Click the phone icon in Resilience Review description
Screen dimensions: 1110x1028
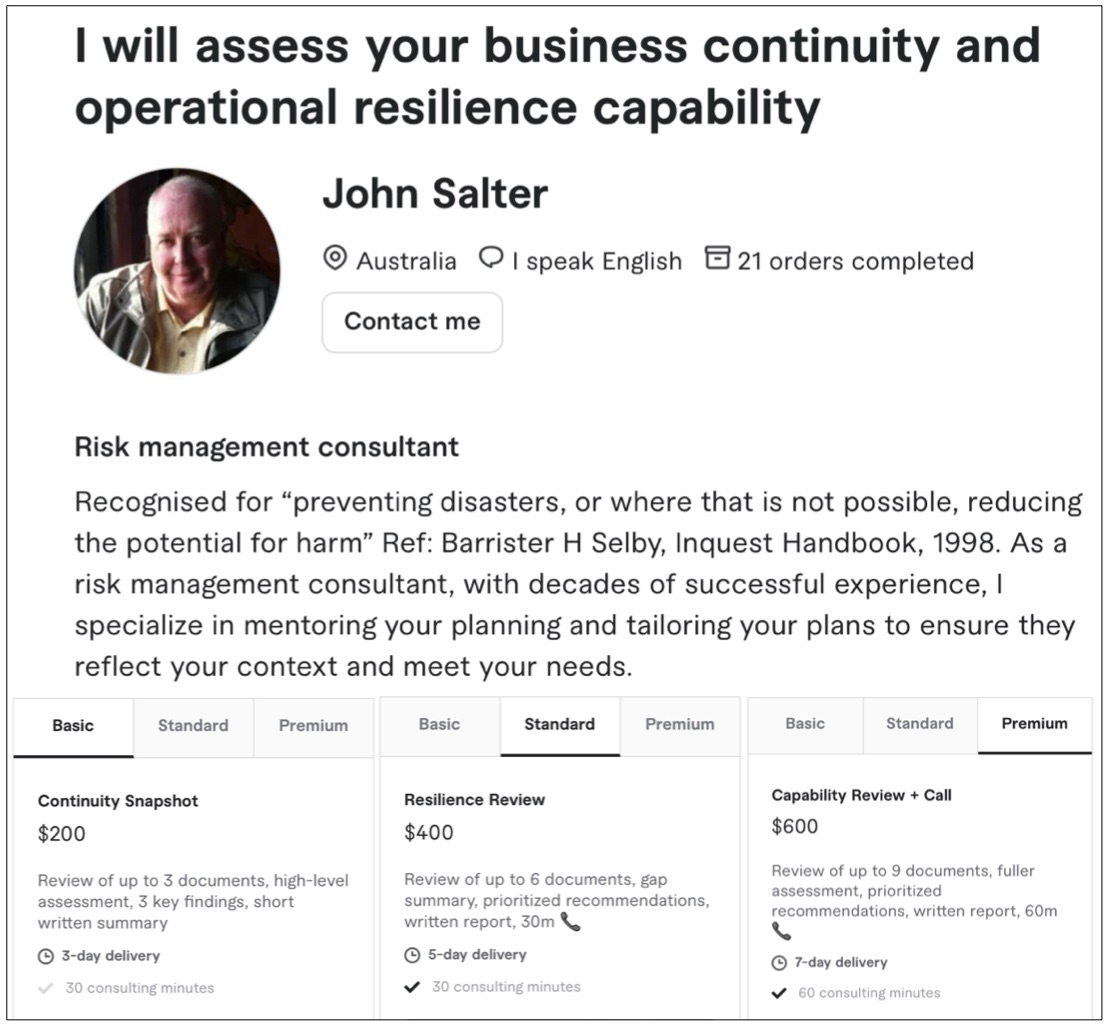[570, 922]
